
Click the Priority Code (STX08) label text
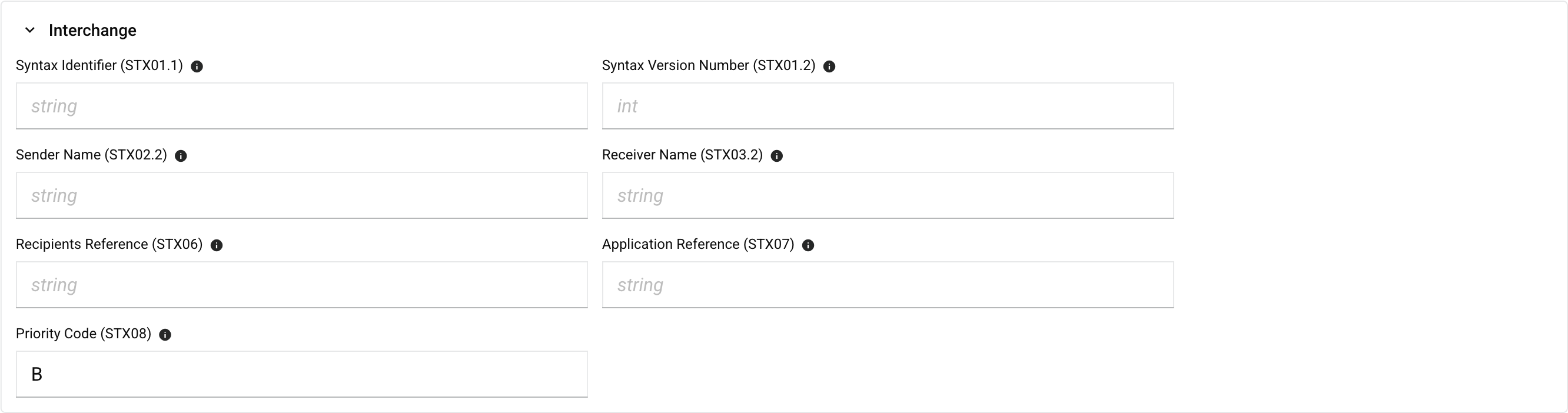84,334
